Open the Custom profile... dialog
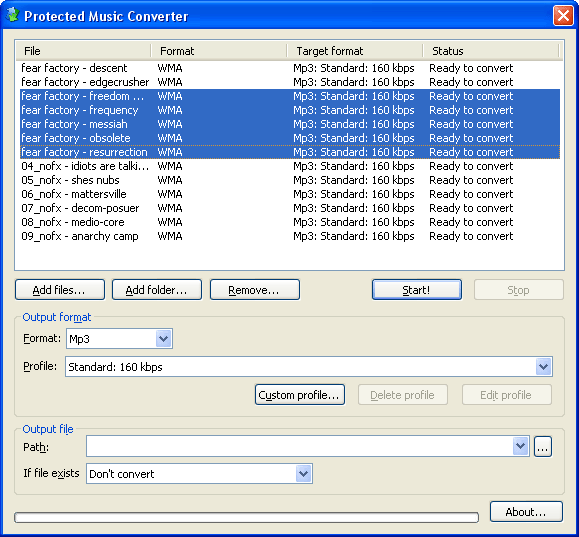 pyautogui.click(x=300, y=394)
